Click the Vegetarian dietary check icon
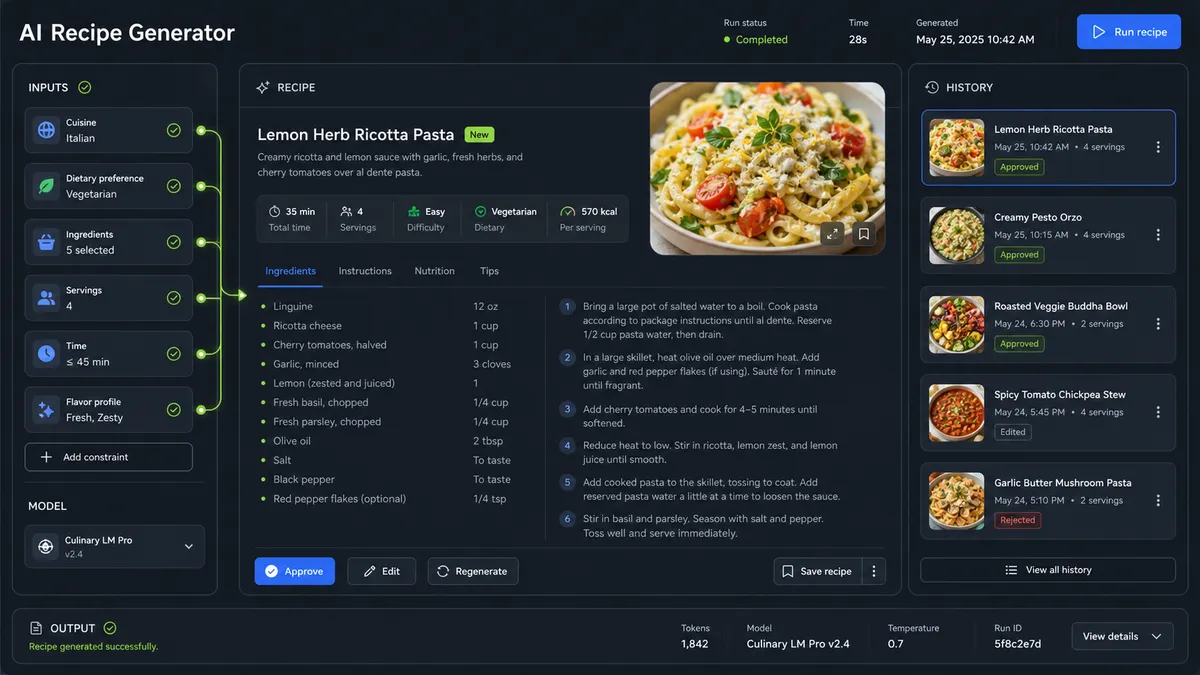The height and width of the screenshot is (675, 1200). 480,212
